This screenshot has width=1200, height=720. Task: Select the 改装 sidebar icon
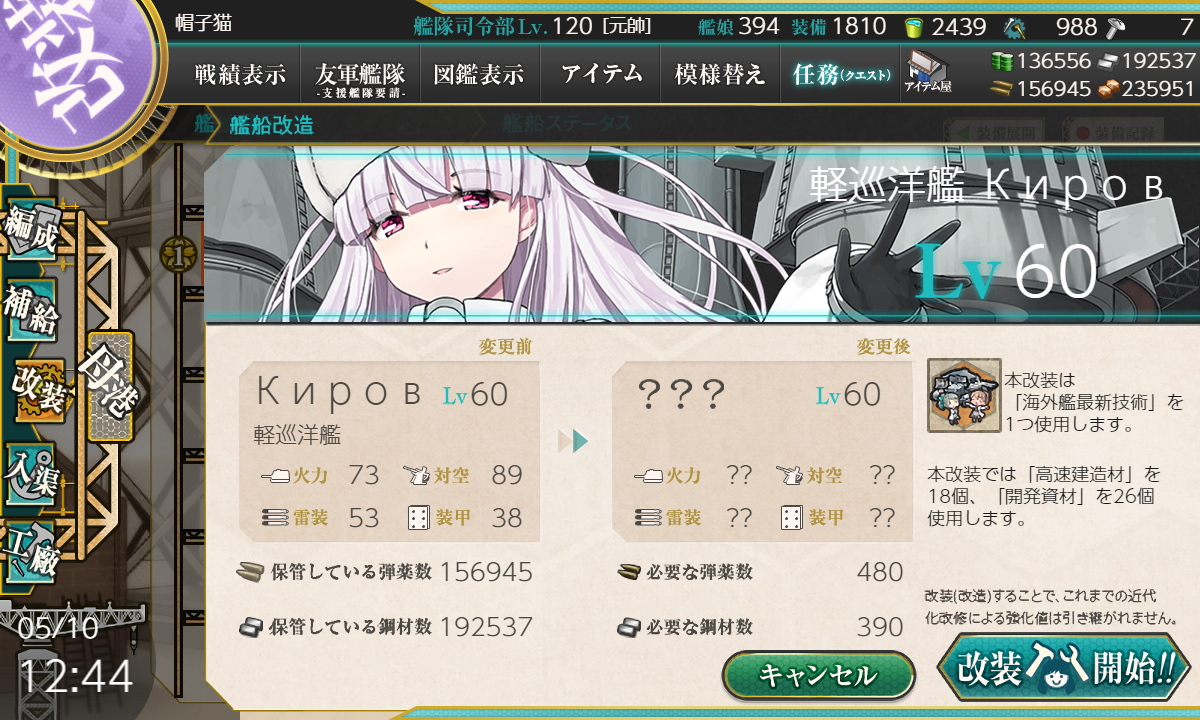pyautogui.click(x=38, y=391)
